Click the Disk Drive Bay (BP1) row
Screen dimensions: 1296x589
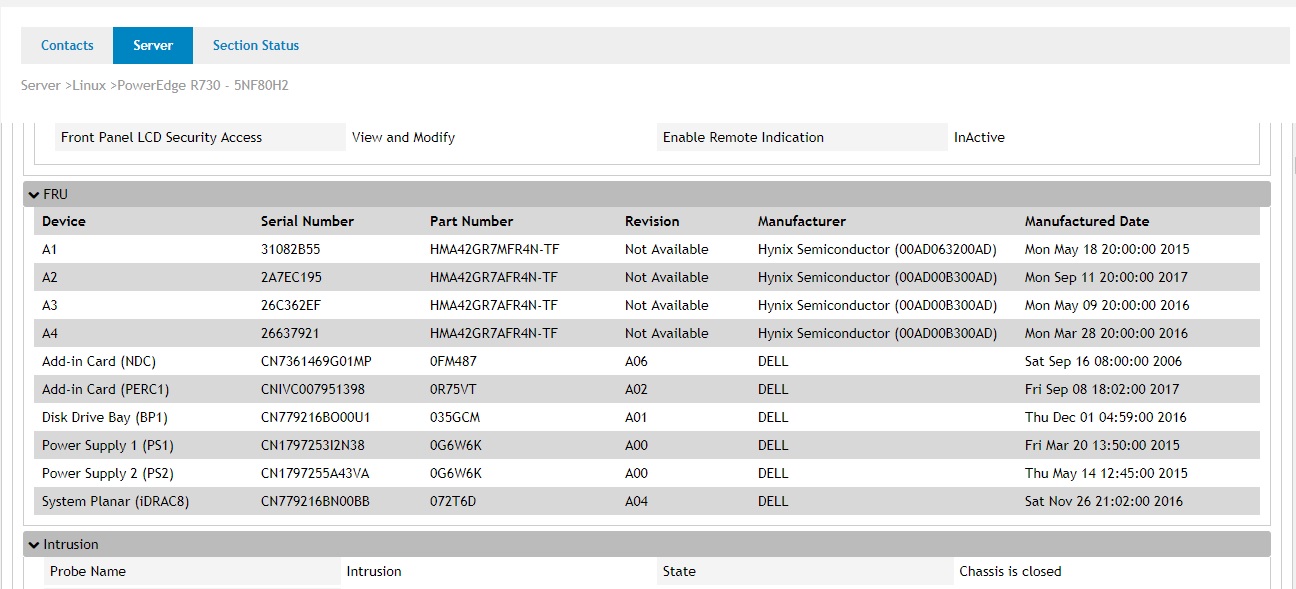coord(104,417)
